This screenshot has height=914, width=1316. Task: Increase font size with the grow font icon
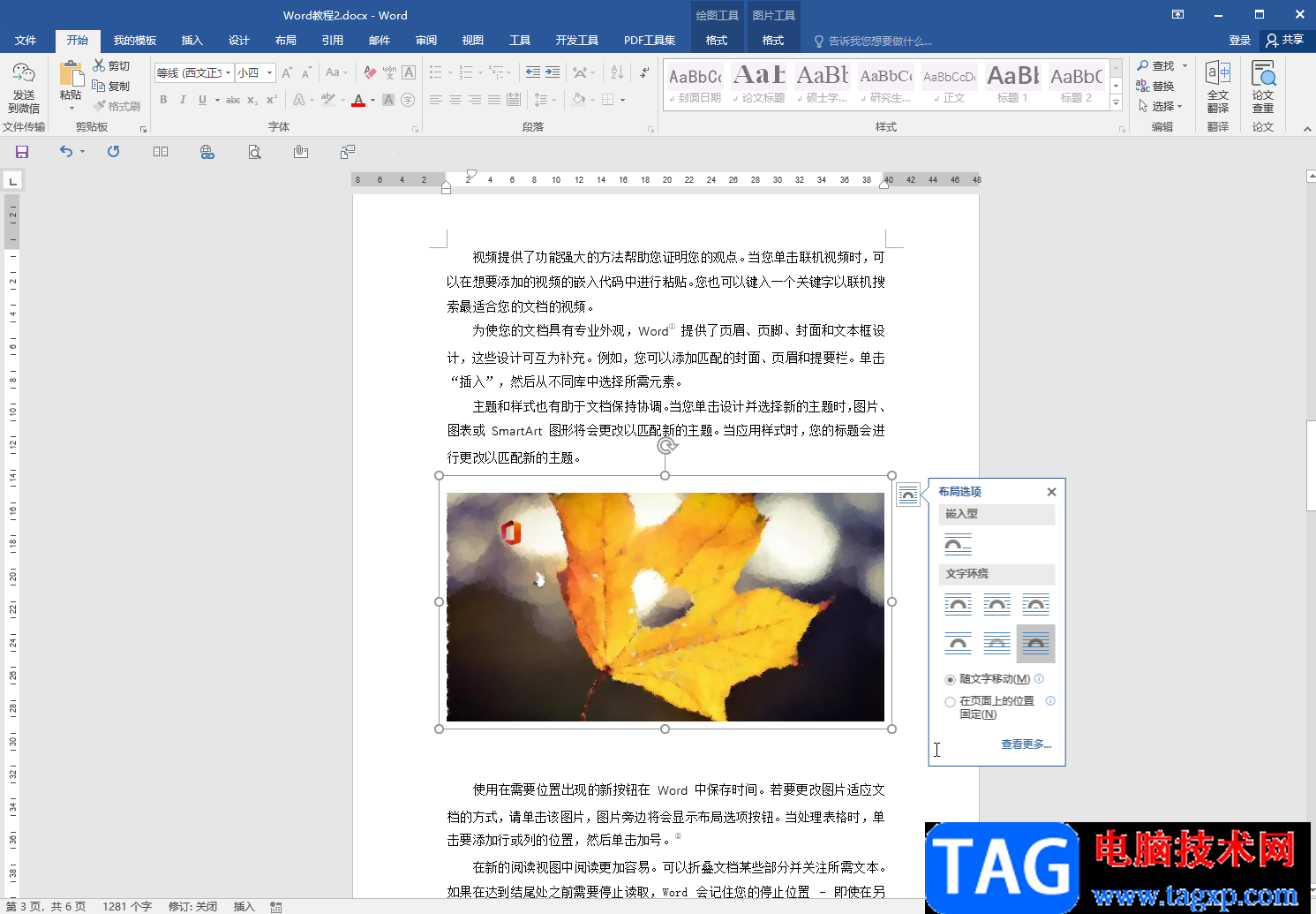coord(287,72)
